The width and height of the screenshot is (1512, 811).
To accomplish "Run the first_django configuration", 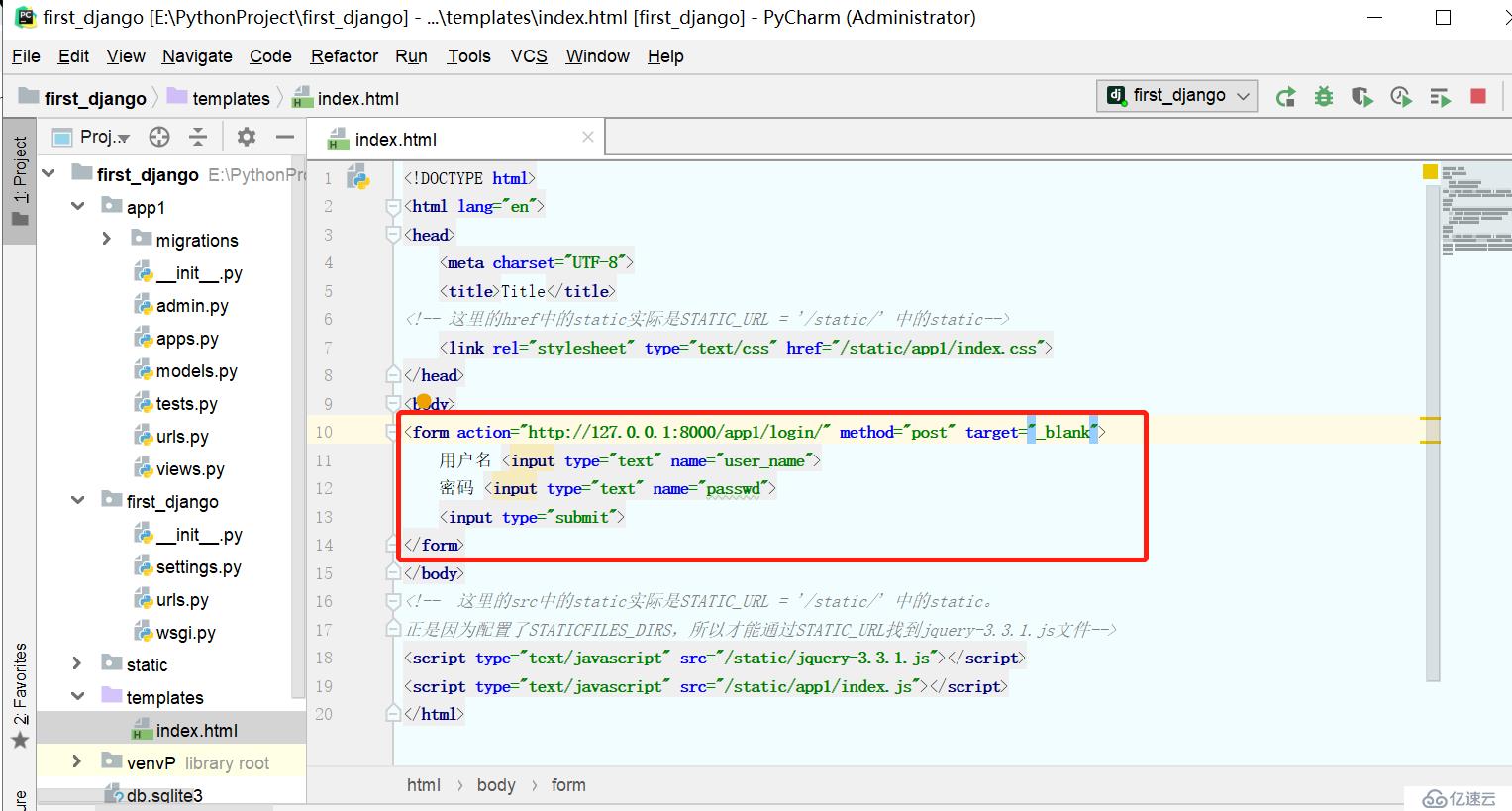I will click(x=1285, y=96).
